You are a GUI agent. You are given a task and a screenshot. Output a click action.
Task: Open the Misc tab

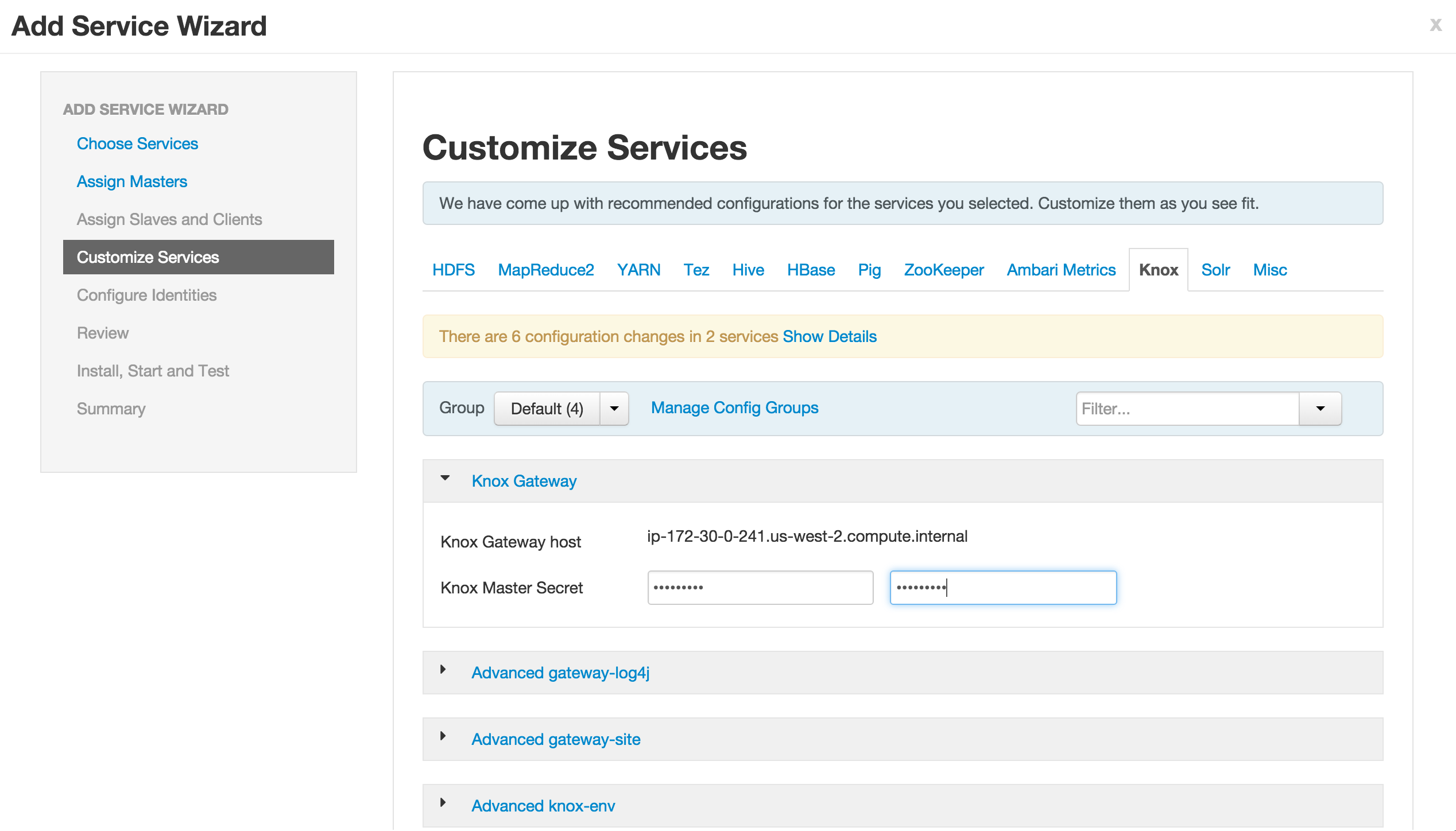(1269, 270)
